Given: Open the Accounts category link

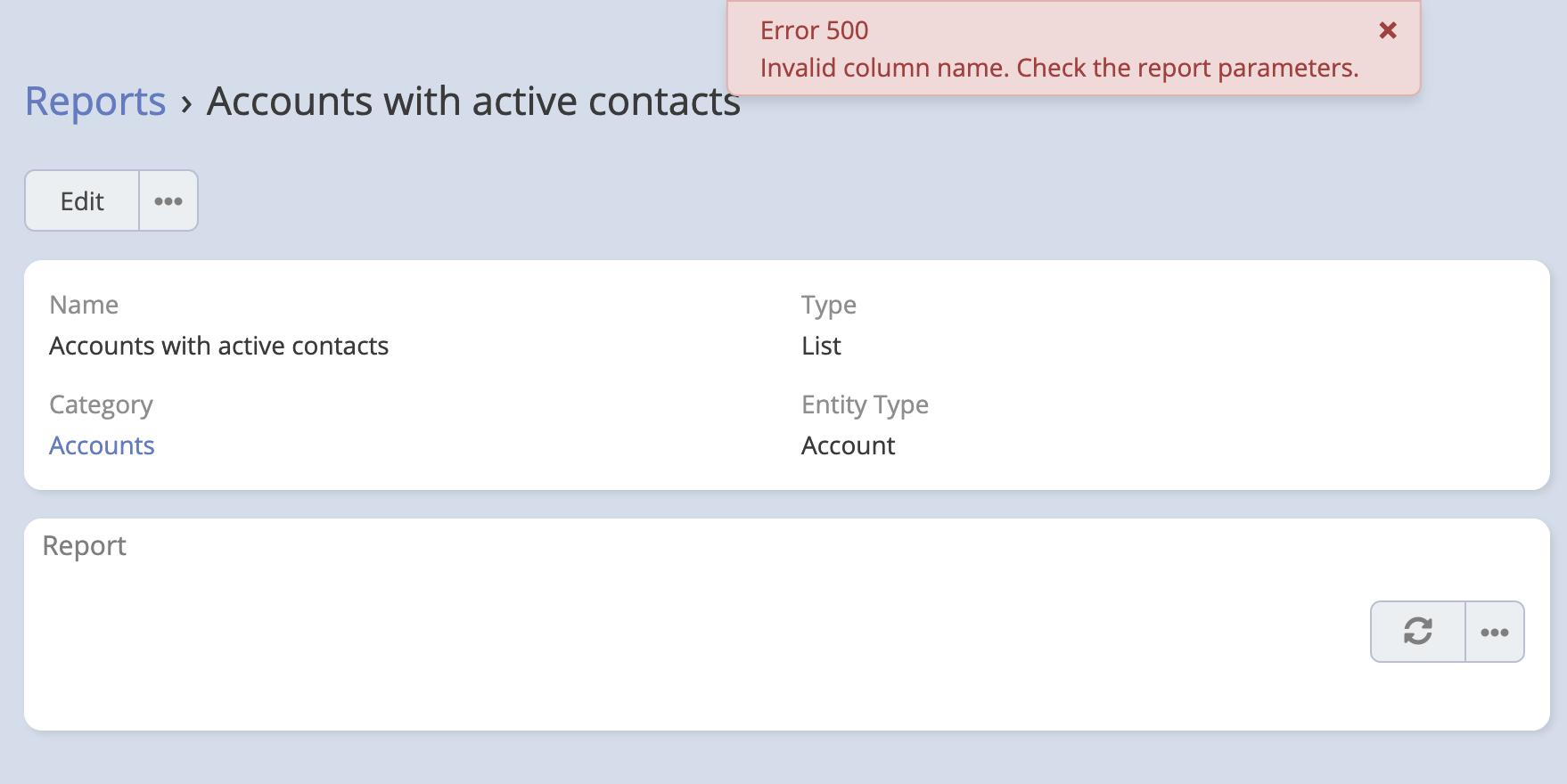Looking at the screenshot, I should [x=102, y=445].
